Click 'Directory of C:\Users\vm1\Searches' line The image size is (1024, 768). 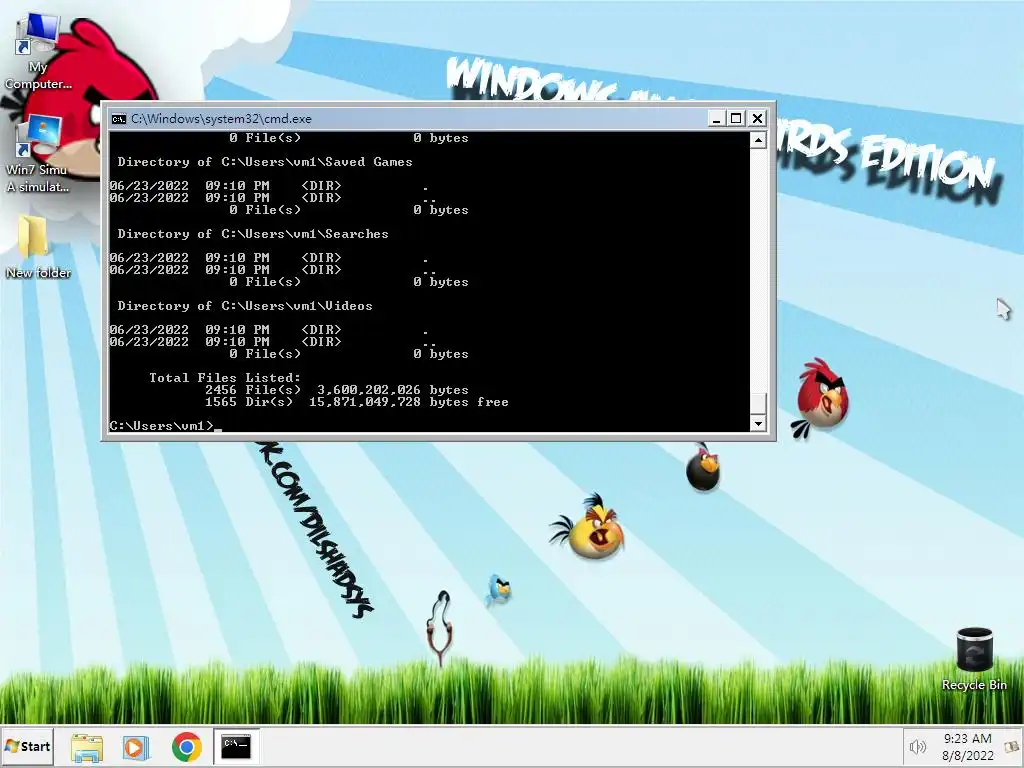(x=253, y=234)
